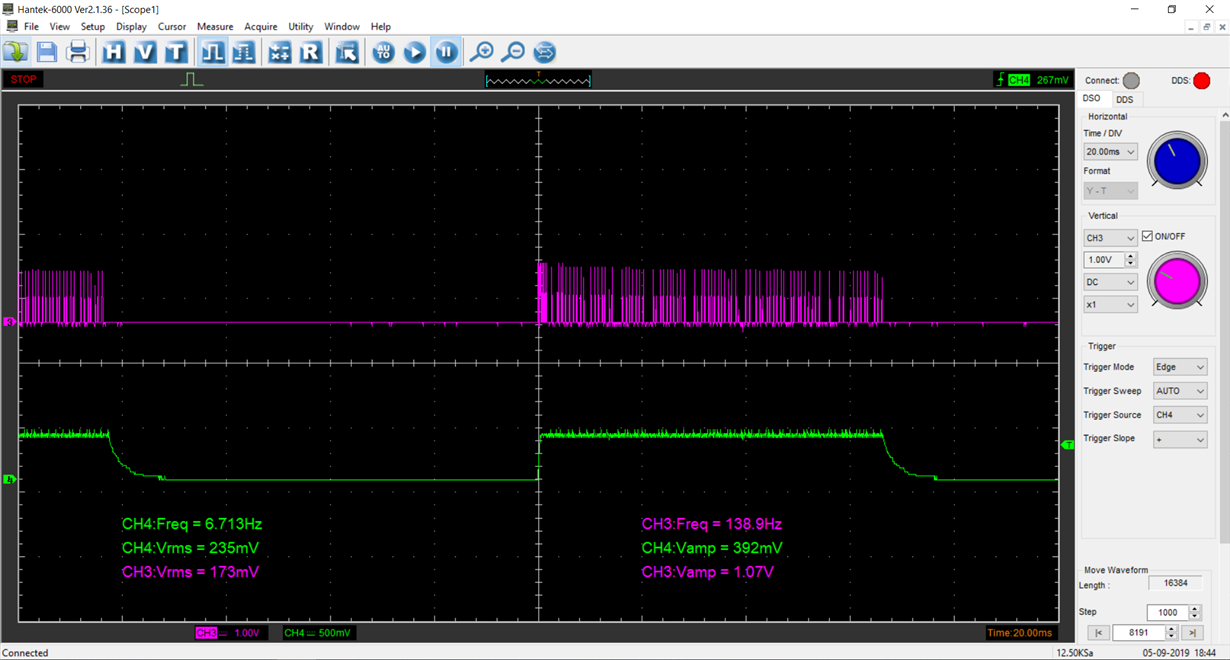Screen dimensions: 1230x660
Task: Open the Acquire menu
Action: click(261, 27)
